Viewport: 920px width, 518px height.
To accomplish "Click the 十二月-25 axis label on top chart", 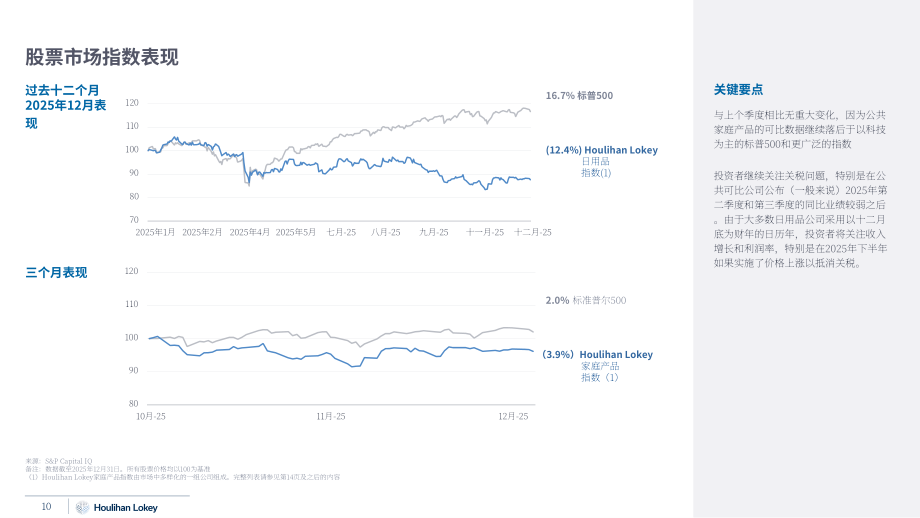I will (x=532, y=232).
